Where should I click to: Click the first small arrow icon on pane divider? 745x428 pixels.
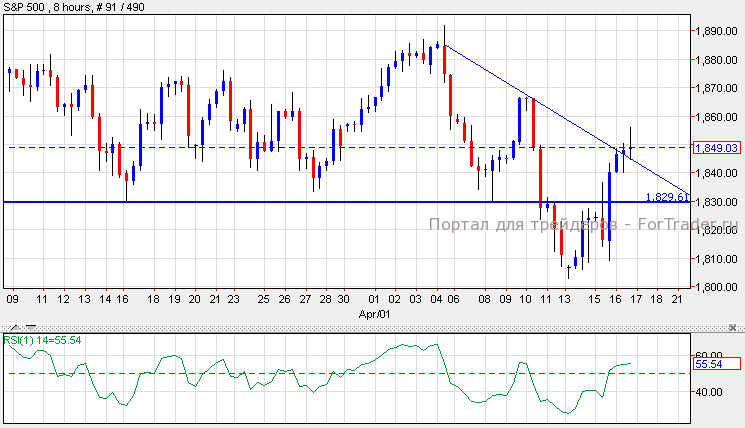tap(15, 328)
